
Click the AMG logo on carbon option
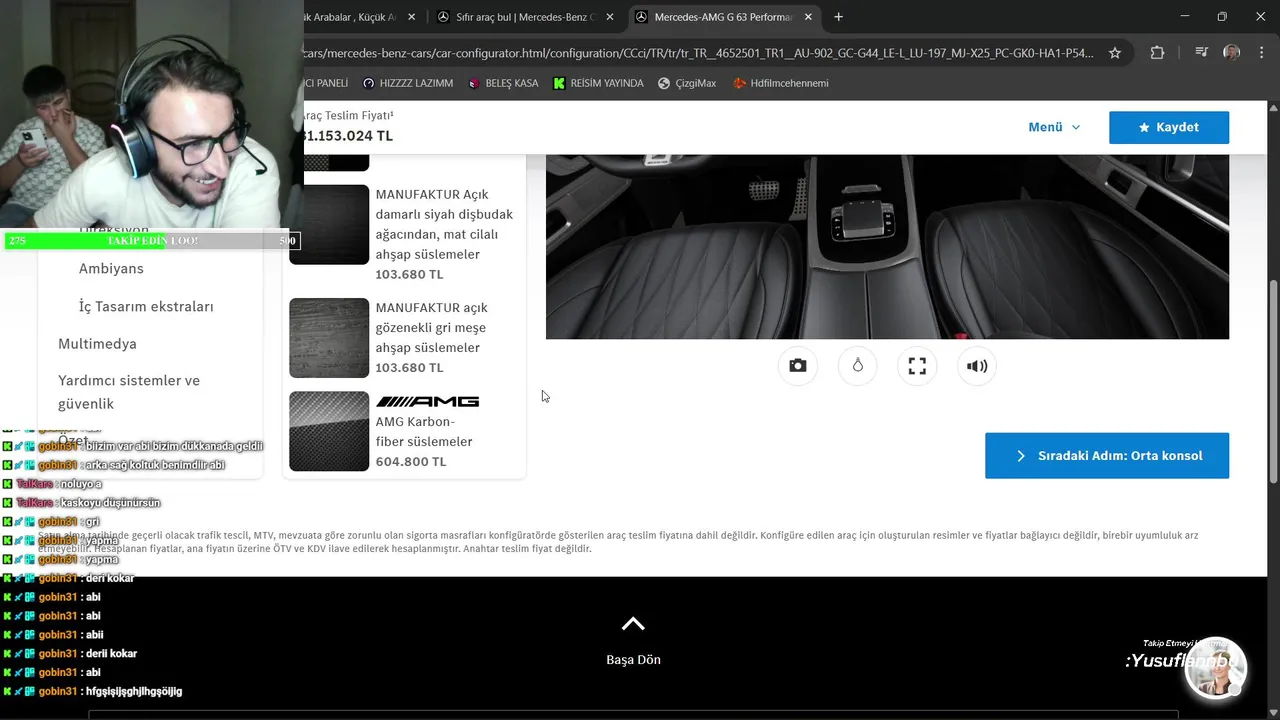(427, 401)
